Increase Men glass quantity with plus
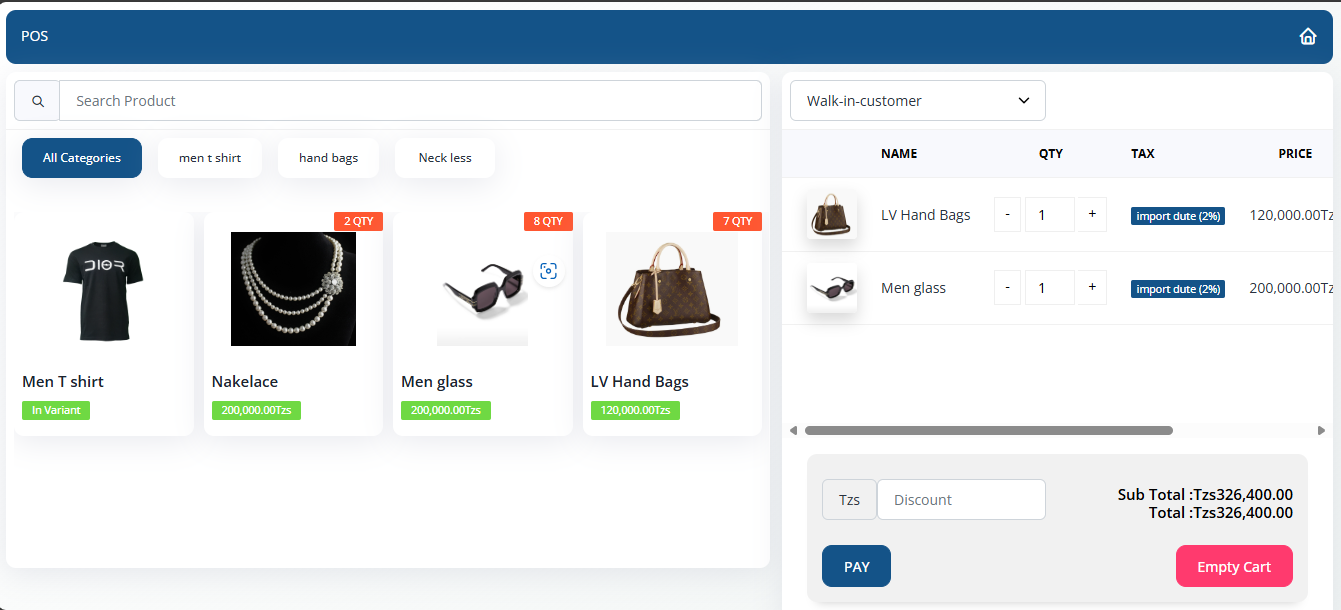The height and width of the screenshot is (610, 1341). [x=1092, y=287]
